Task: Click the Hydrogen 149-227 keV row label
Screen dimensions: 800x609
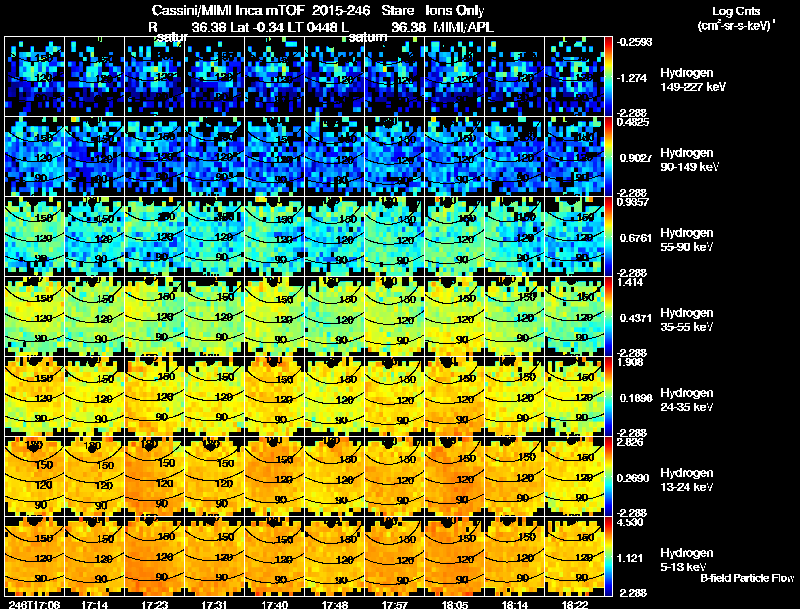Action: (692, 80)
